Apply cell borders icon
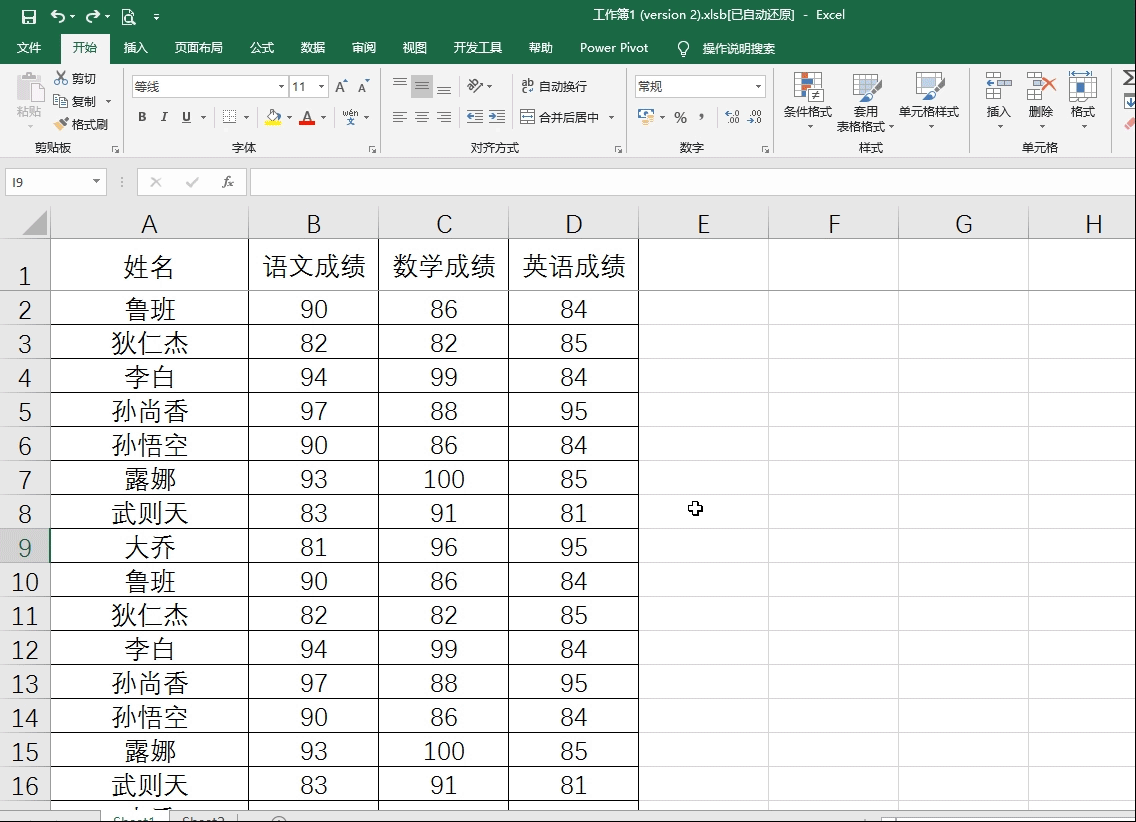 tap(230, 117)
